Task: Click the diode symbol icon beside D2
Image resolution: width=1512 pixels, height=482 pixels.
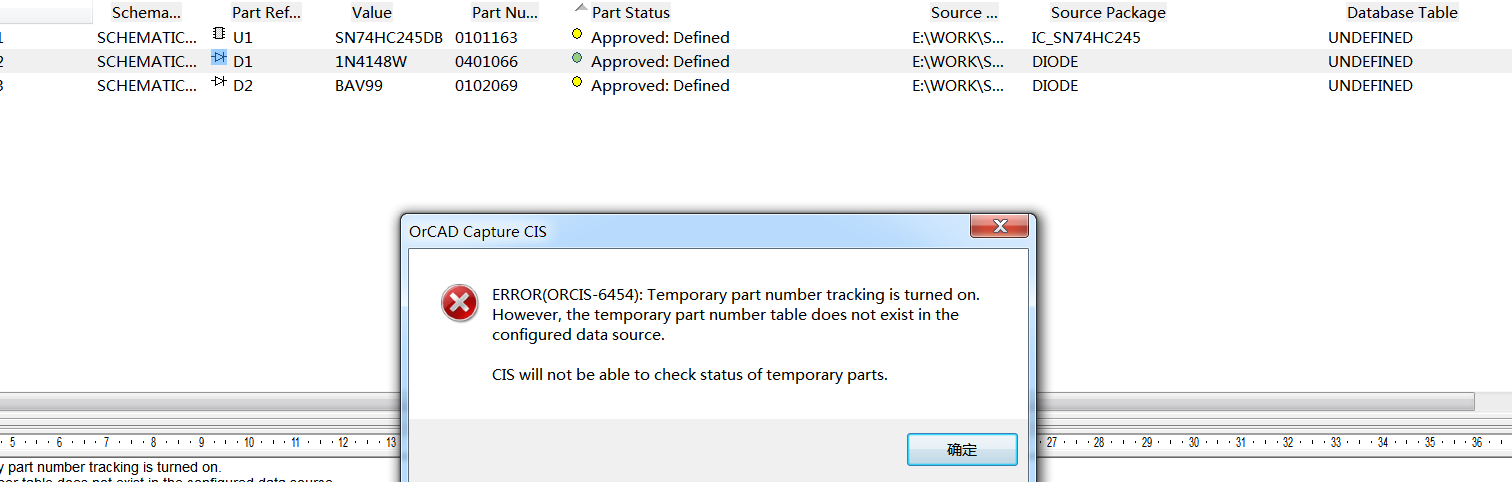Action: point(219,82)
